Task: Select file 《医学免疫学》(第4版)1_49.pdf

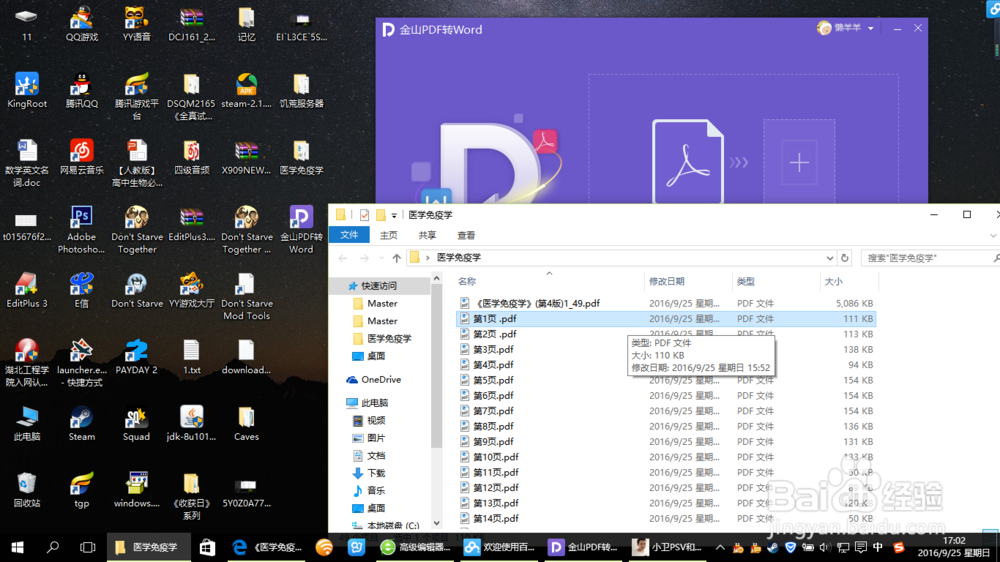Action: click(666, 303)
